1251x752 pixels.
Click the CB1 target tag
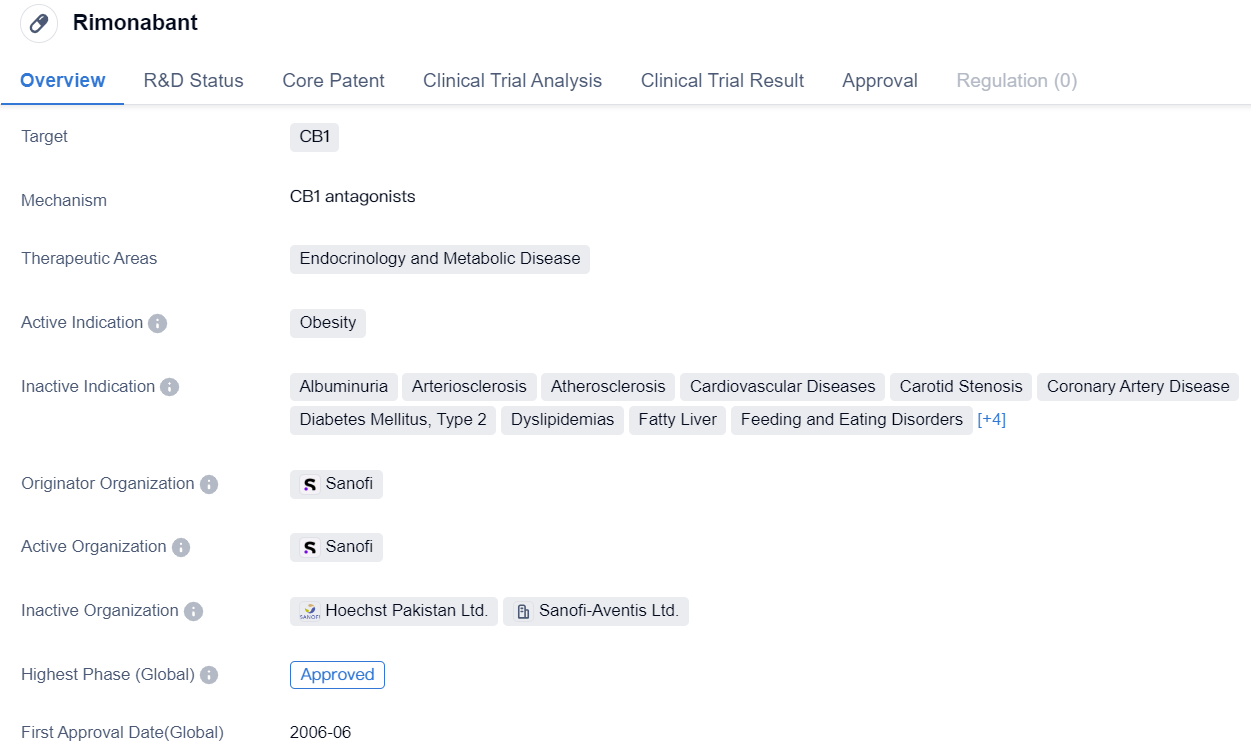314,137
